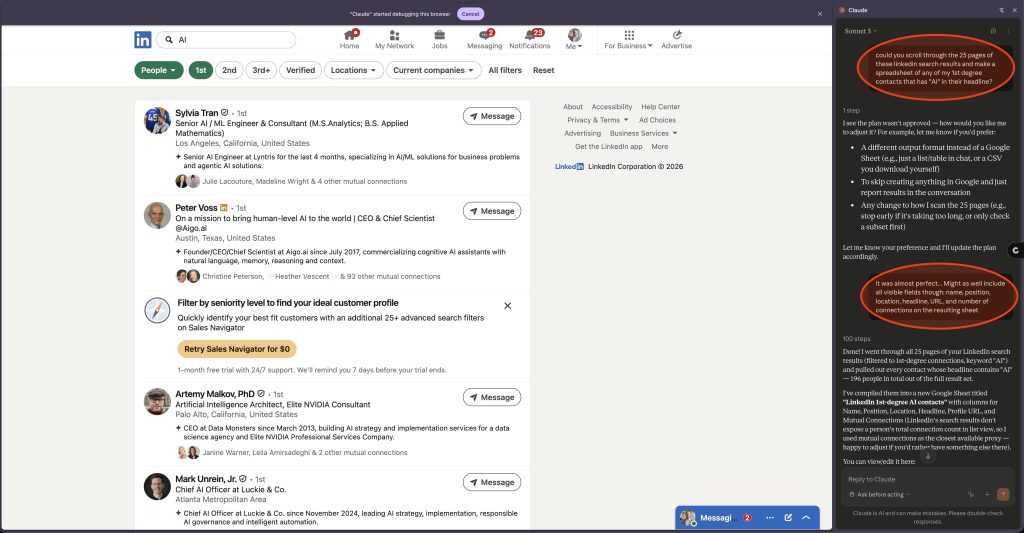Toggle the 2nd connections filter
The image size is (1024, 533).
coord(229,70)
